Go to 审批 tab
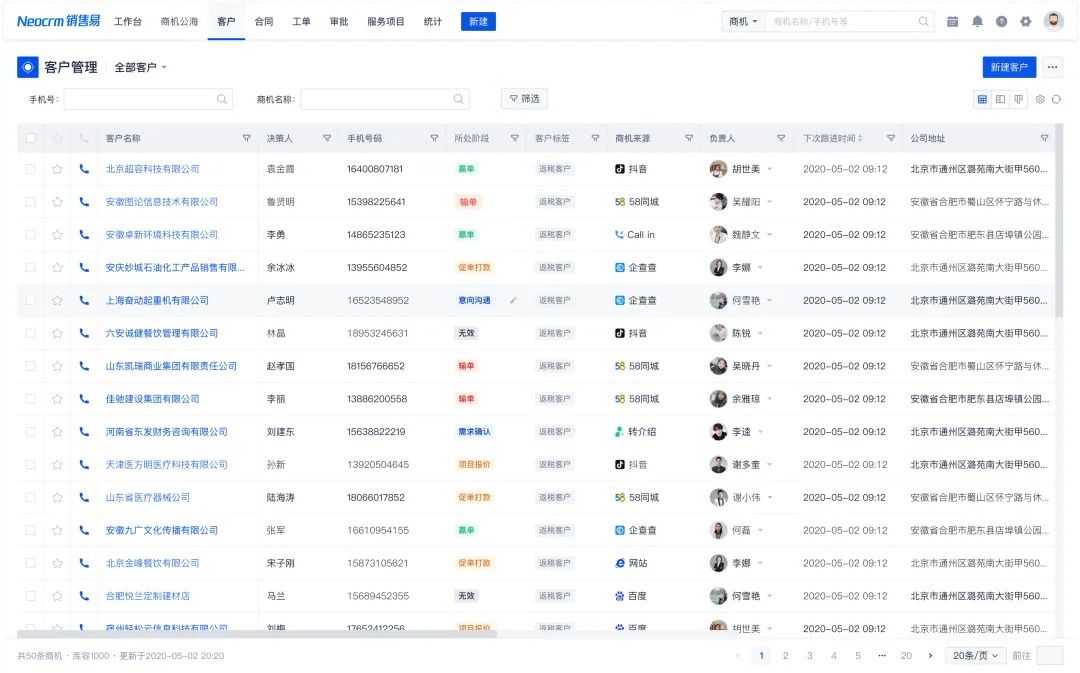 click(x=339, y=21)
